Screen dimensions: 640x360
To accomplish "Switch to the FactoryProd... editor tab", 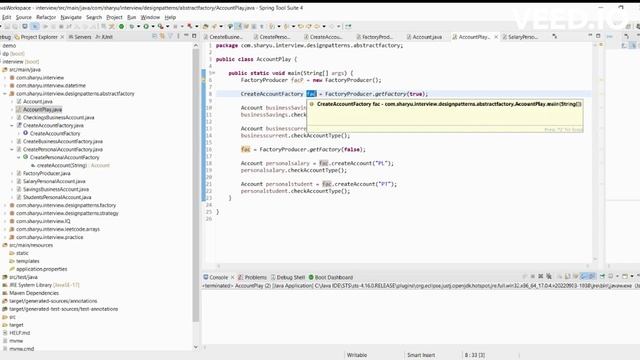I will point(374,37).
